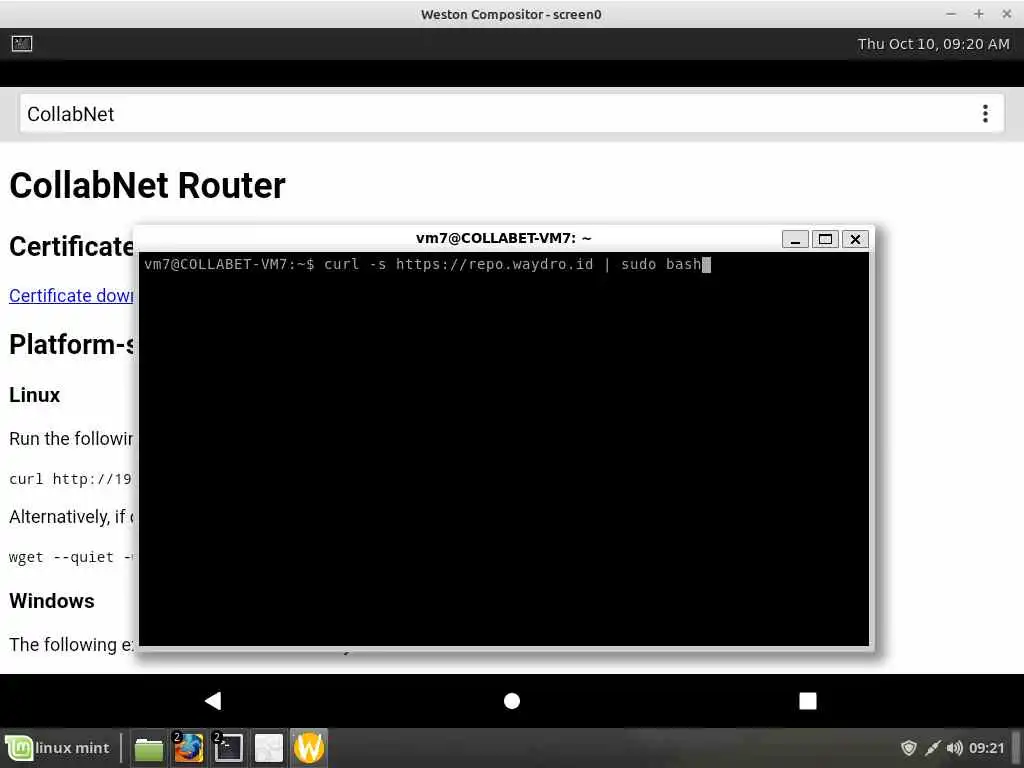Maximize the vm7 terminal window
Viewport: 1024px width, 768px height.
[x=825, y=239]
